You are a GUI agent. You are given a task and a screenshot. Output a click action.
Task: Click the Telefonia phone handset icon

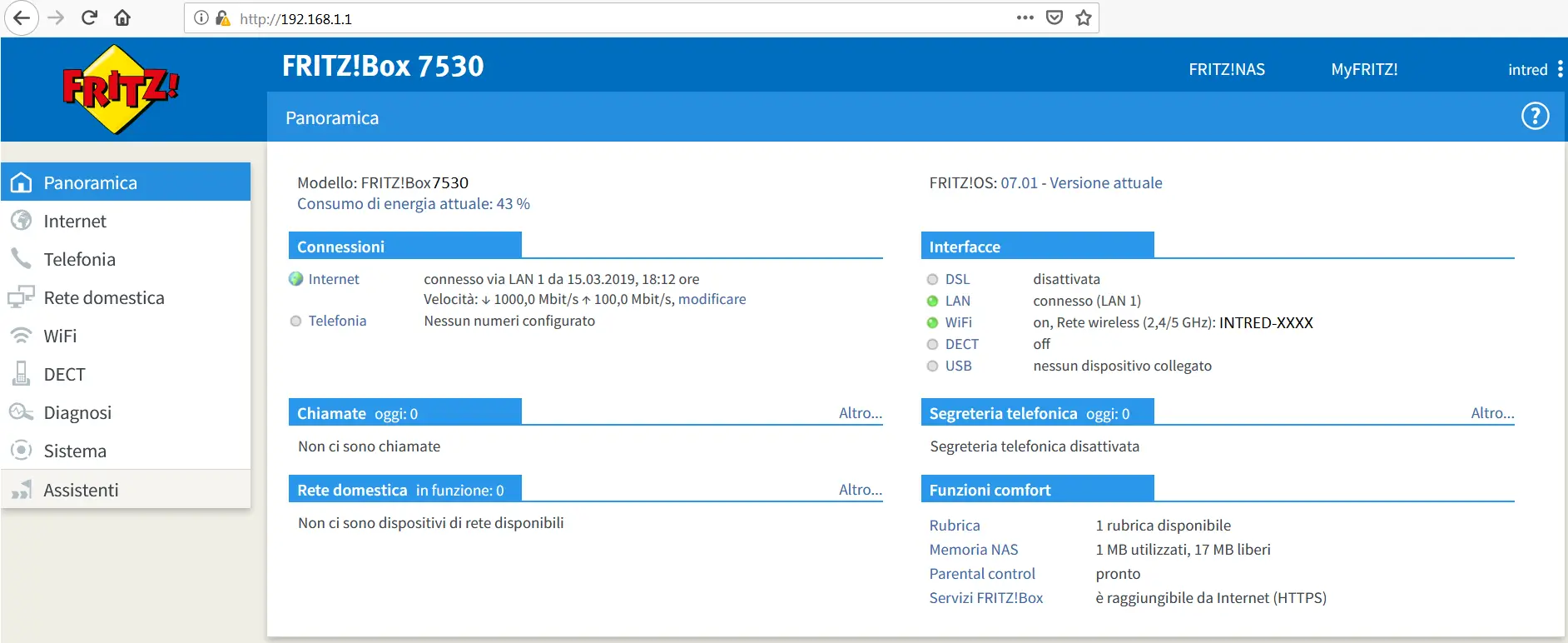click(x=22, y=259)
